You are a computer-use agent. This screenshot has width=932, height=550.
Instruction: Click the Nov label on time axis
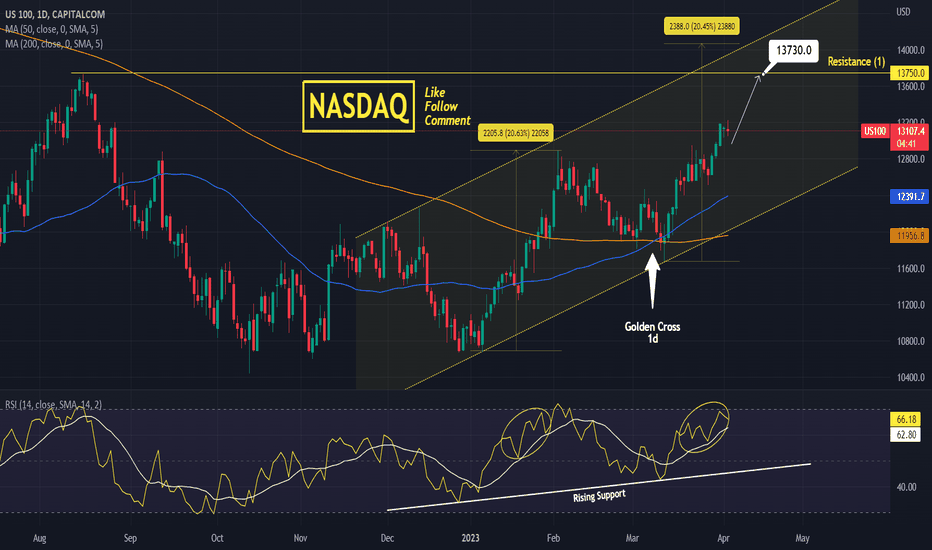(300, 538)
